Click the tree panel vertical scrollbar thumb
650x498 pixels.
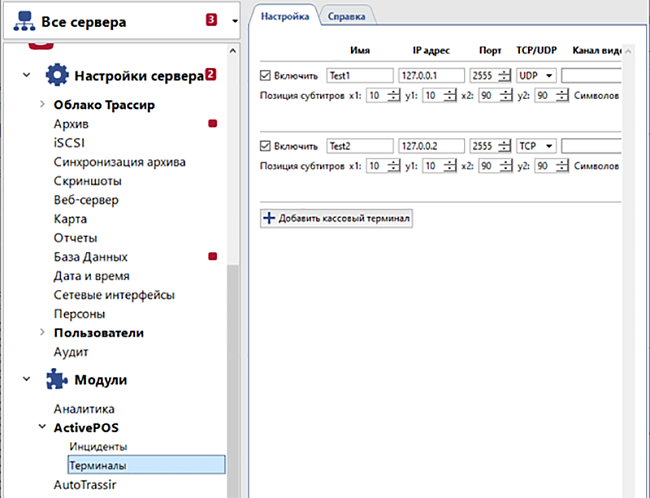pyautogui.click(x=233, y=379)
